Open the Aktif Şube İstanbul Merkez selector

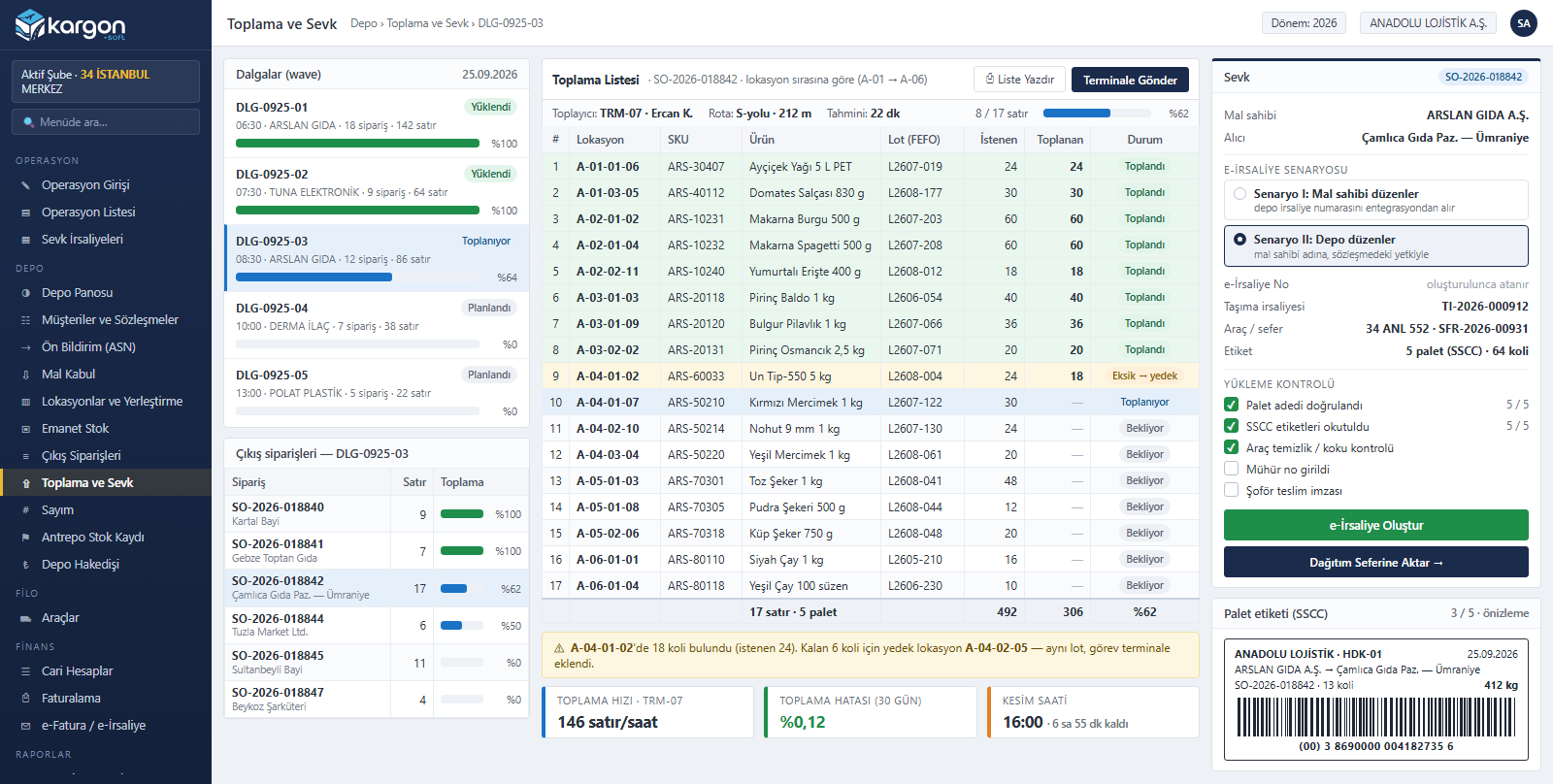coord(106,82)
